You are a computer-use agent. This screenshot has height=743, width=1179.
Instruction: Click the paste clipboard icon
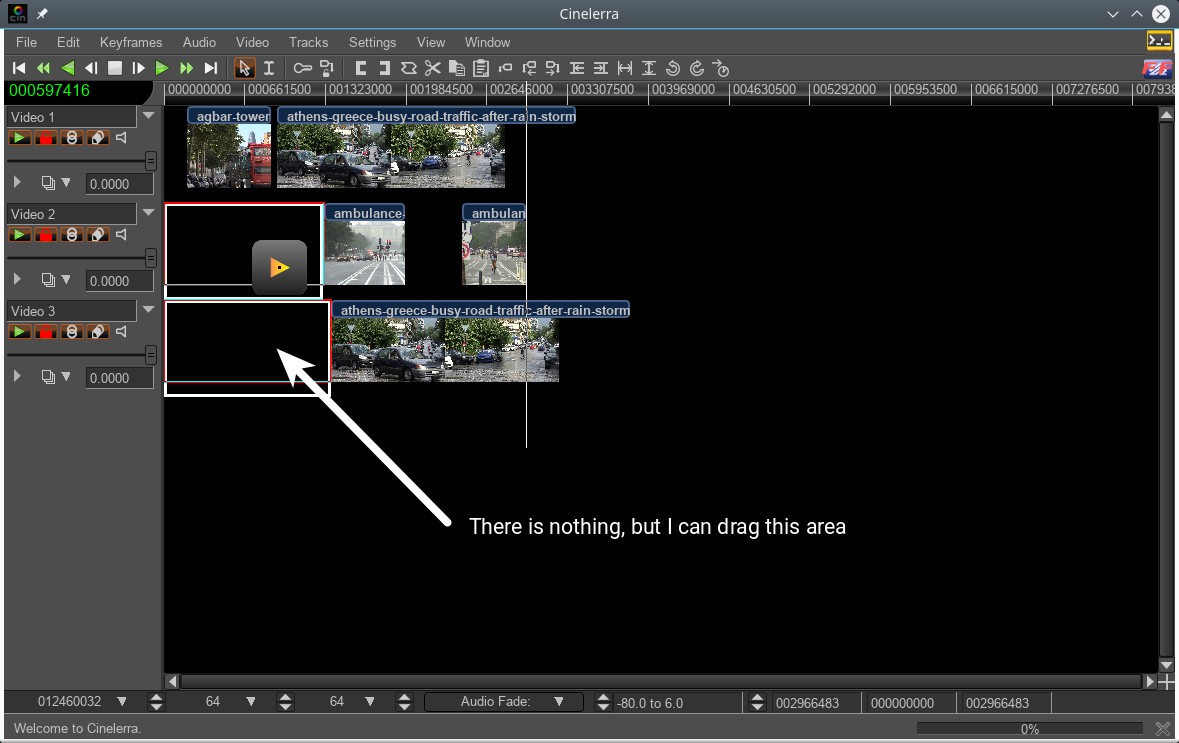click(x=480, y=68)
